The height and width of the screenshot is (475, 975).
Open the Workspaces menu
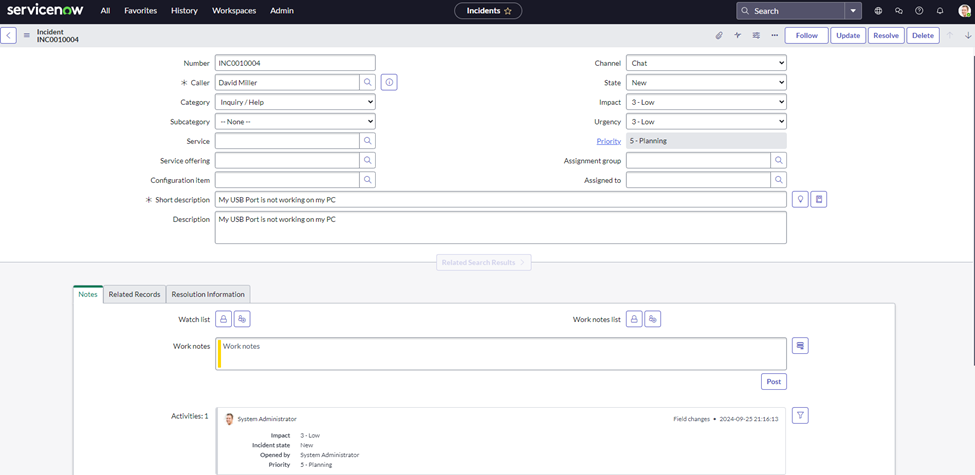click(x=234, y=11)
